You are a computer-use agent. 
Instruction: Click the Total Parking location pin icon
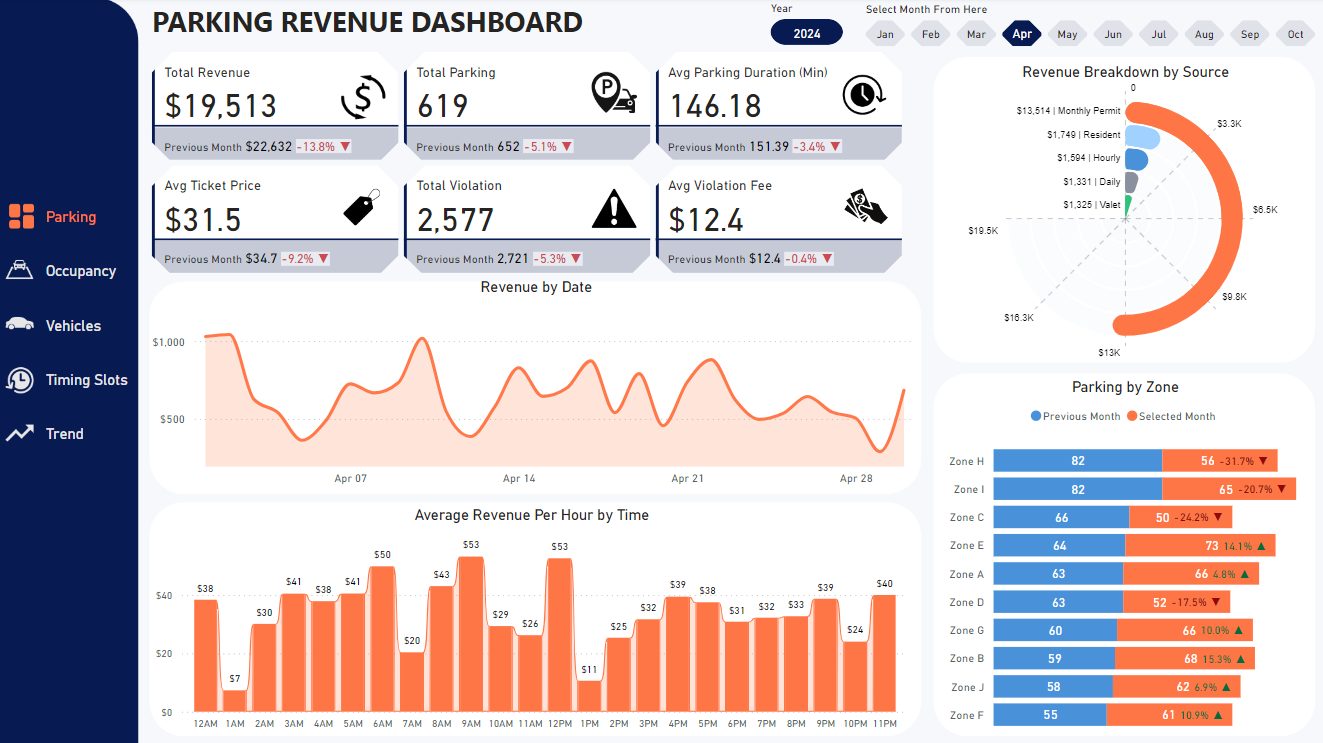[613, 95]
